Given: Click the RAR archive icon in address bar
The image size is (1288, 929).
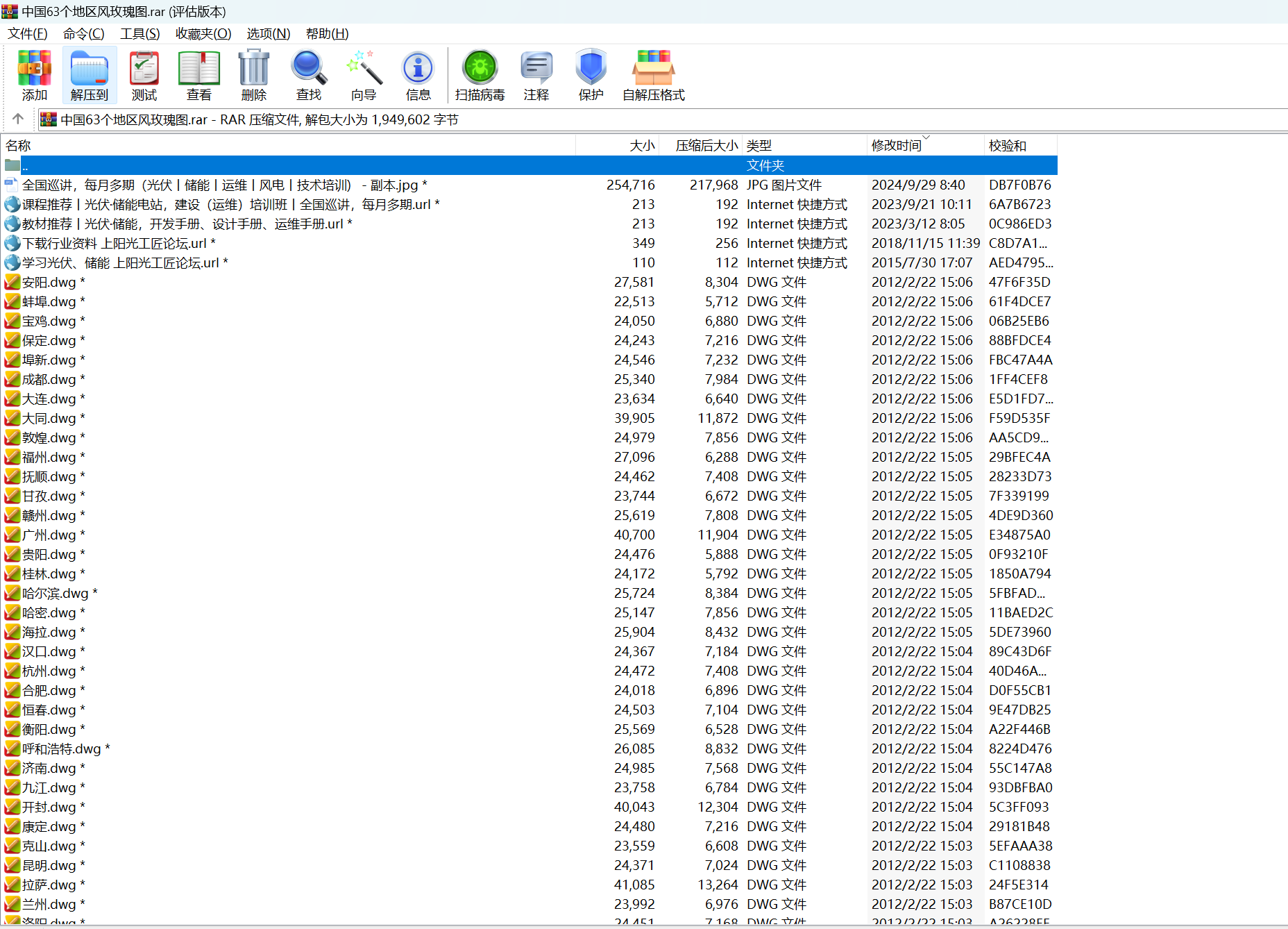Looking at the screenshot, I should point(48,119).
